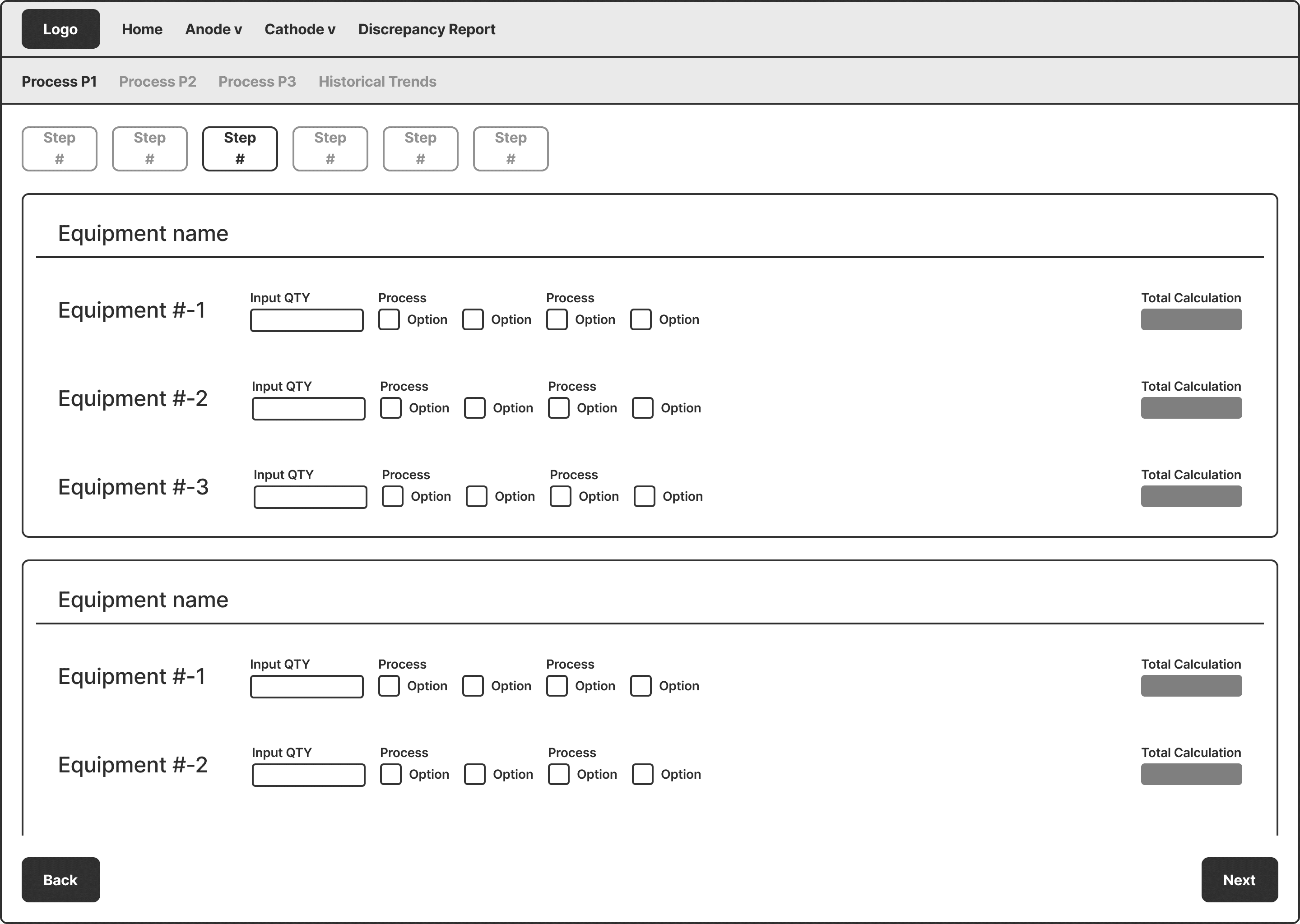The width and height of the screenshot is (1300, 924).
Task: Check the second Option for Equipment #-2
Action: (475, 408)
